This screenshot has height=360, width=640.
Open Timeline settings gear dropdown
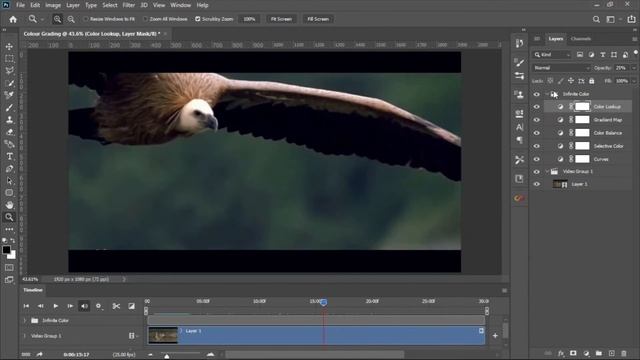(99, 306)
